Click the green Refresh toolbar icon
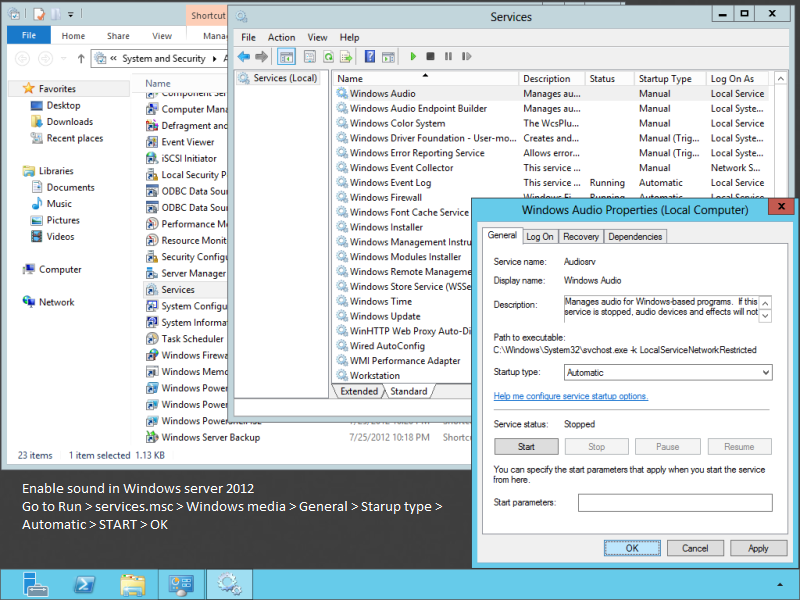The height and width of the screenshot is (600, 800). coord(328,57)
